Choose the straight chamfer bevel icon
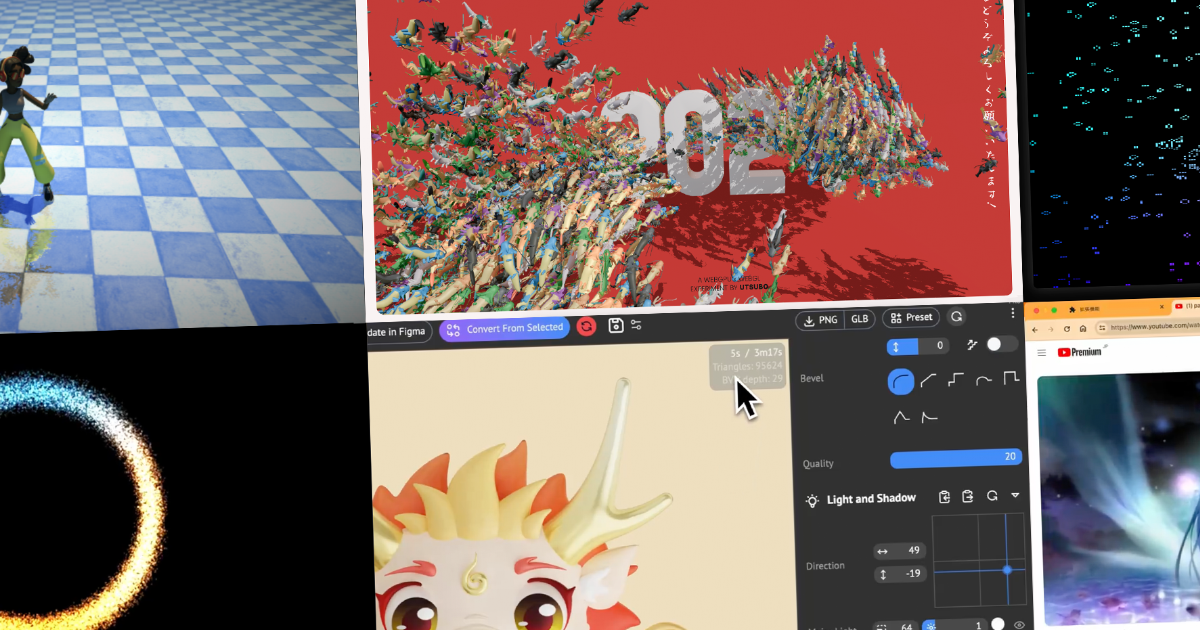 click(928, 380)
